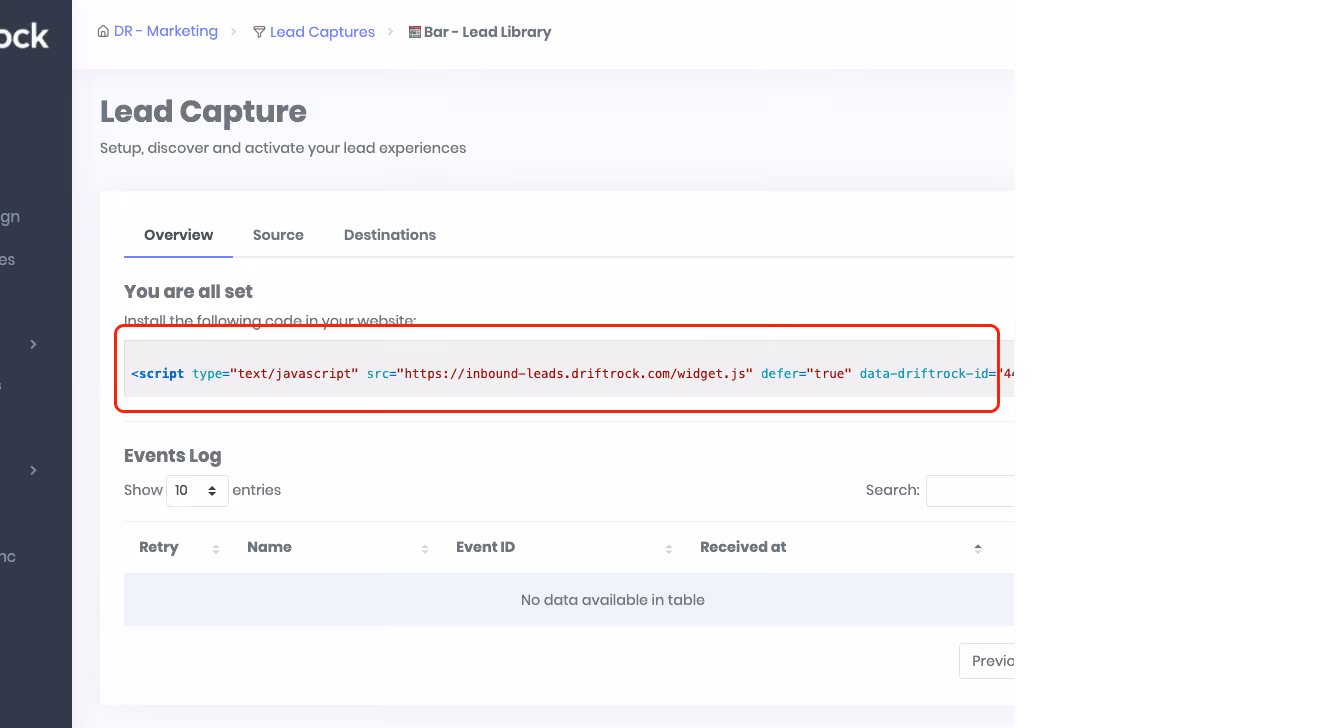The width and height of the screenshot is (1328, 728).
Task: Select the 'Bar - Lead Library' breadcrumb text
Action: point(487,32)
